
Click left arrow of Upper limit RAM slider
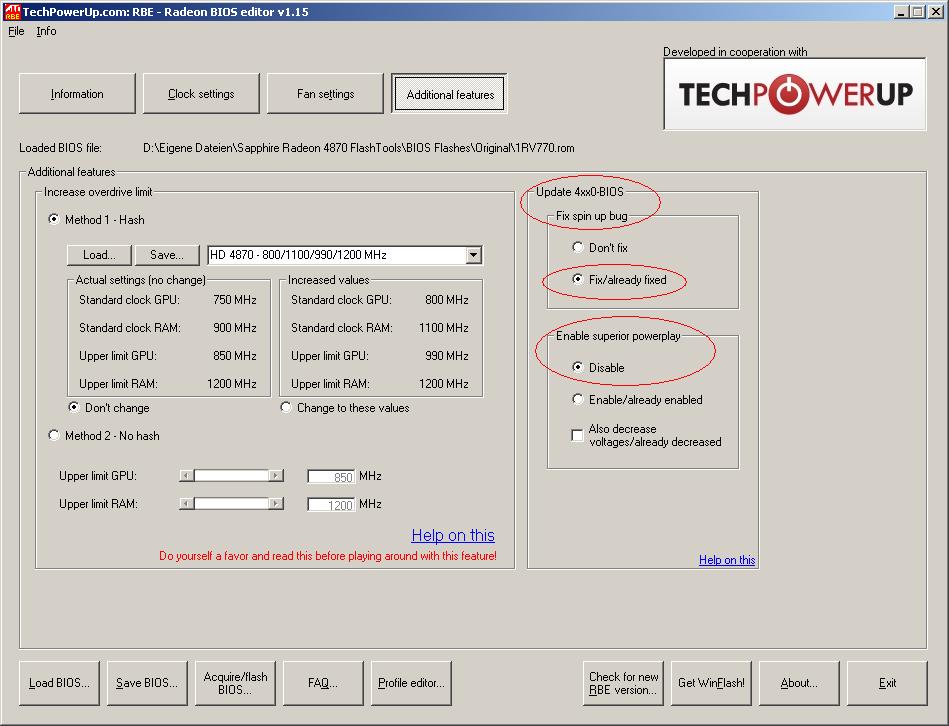(x=186, y=503)
